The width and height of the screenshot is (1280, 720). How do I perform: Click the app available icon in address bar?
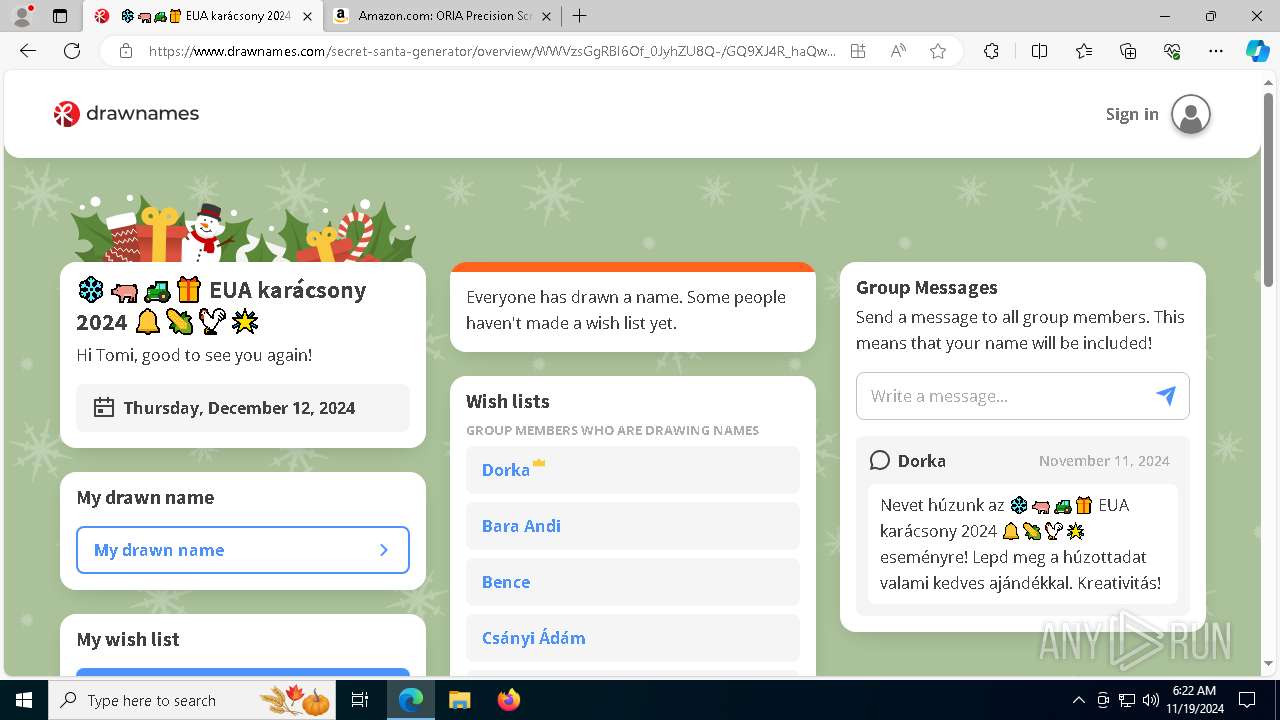[858, 51]
